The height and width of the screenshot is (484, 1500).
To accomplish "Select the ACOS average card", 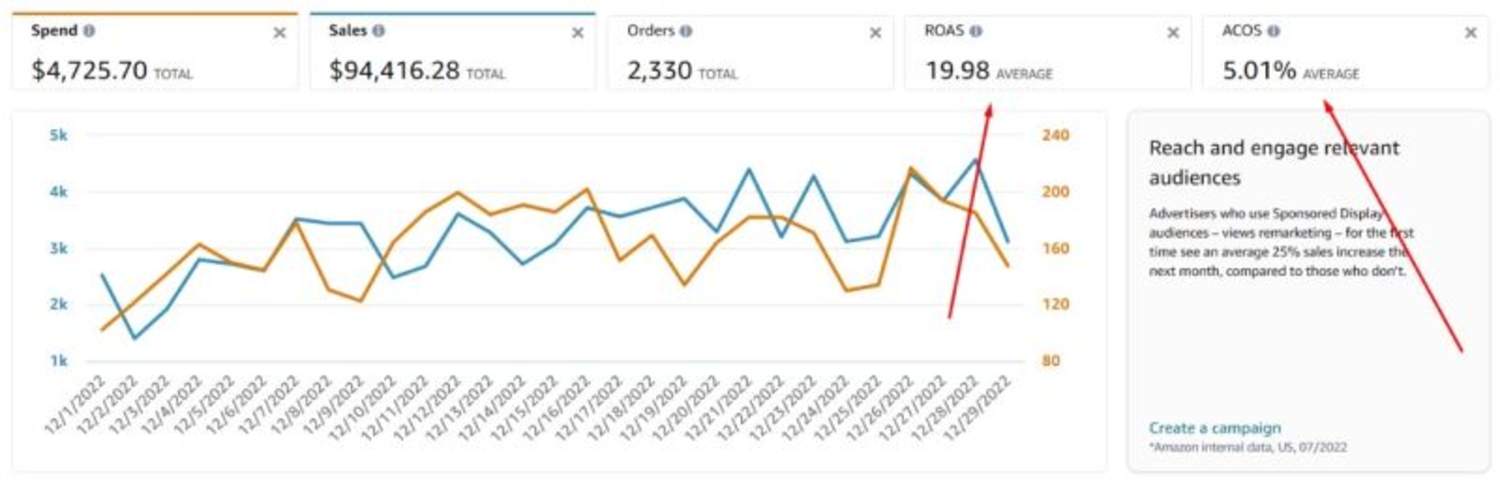I will point(1346,52).
